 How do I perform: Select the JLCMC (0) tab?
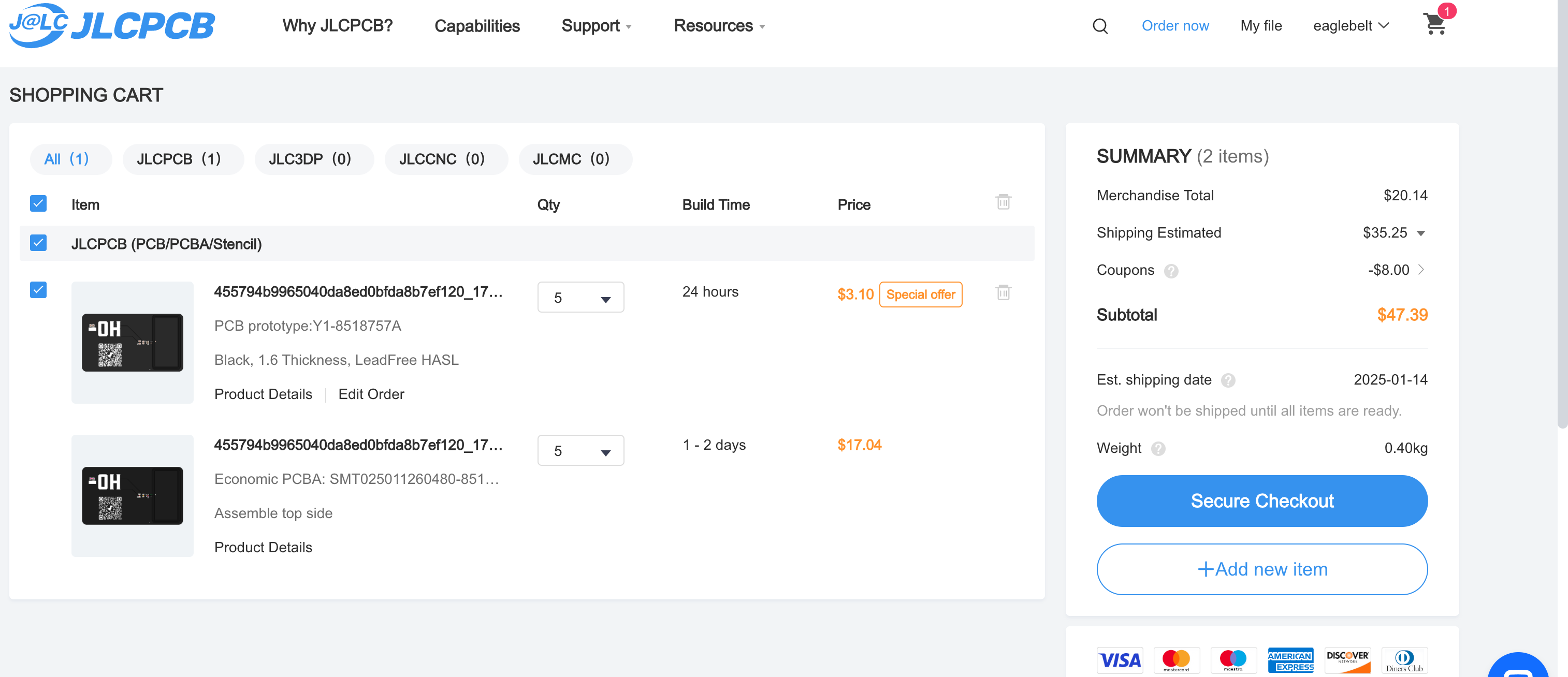(575, 159)
